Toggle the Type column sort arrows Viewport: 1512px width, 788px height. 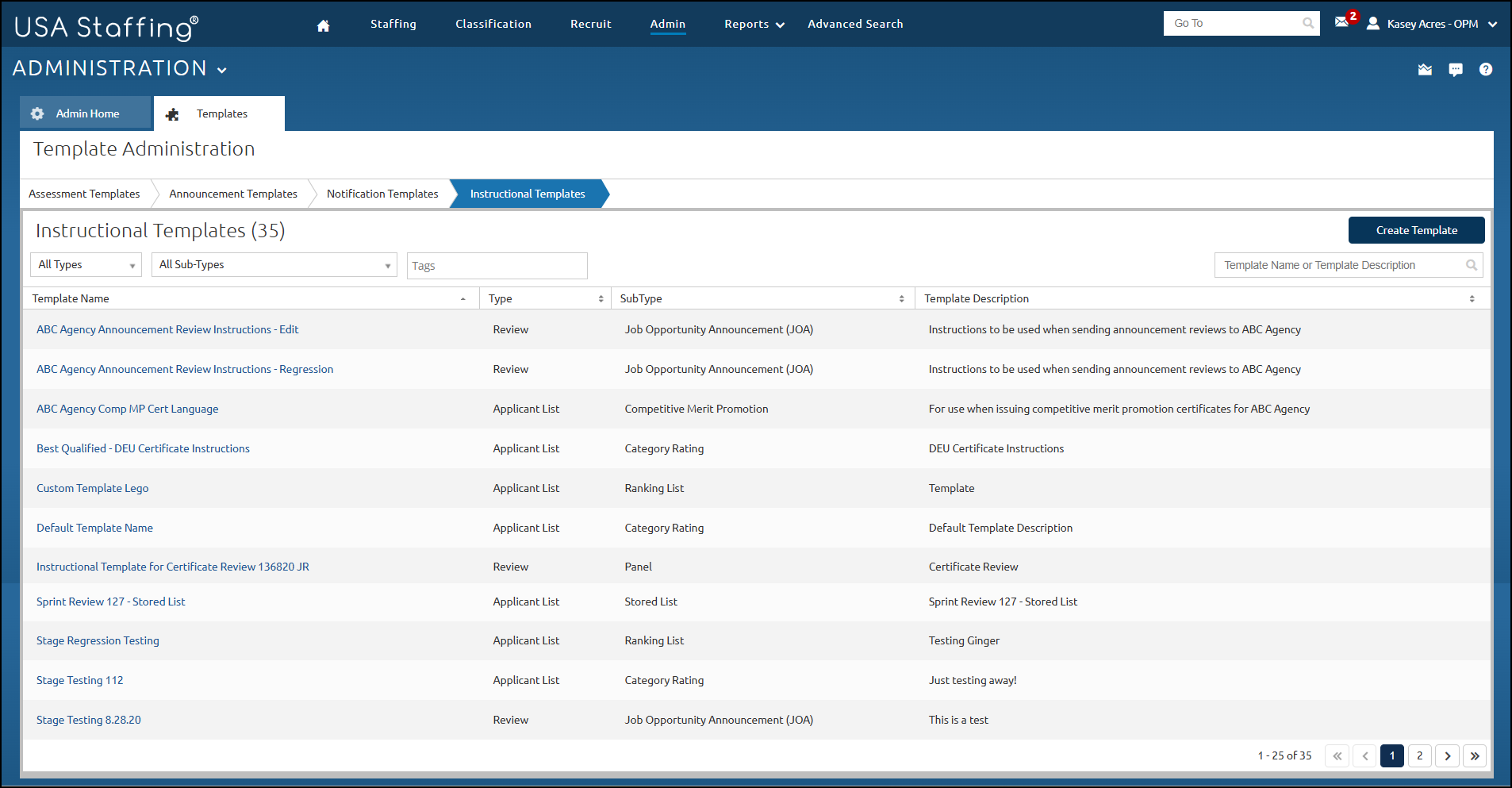601,298
